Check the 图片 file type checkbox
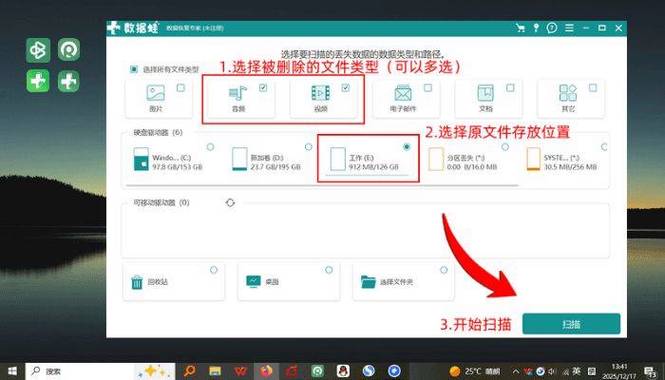The image size is (665, 380). (x=181, y=88)
